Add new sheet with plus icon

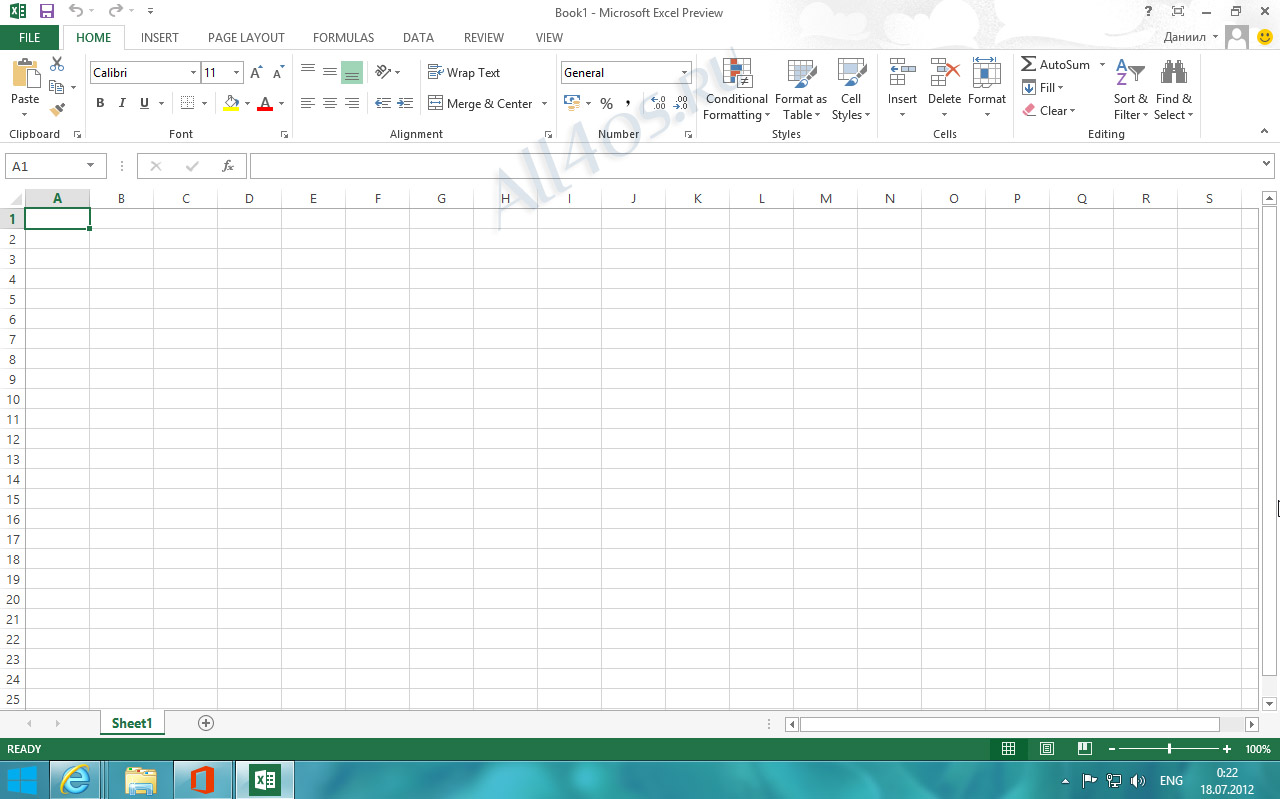206,722
